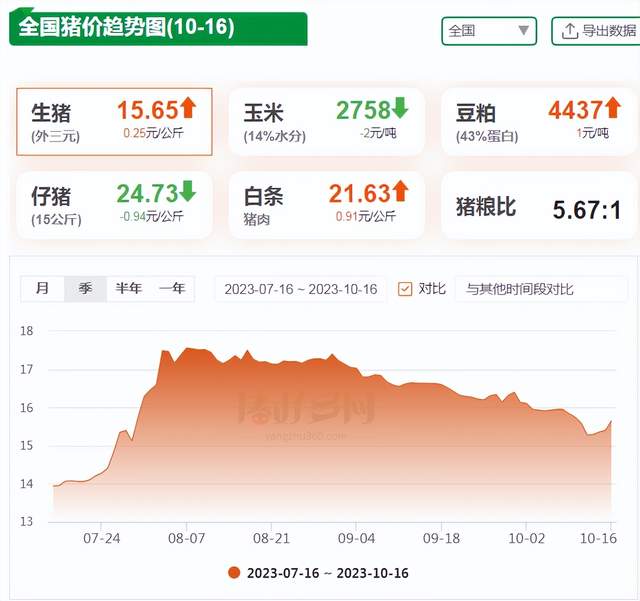Switch chart range to 季
Screen dimensions: 640x601
coord(85,289)
